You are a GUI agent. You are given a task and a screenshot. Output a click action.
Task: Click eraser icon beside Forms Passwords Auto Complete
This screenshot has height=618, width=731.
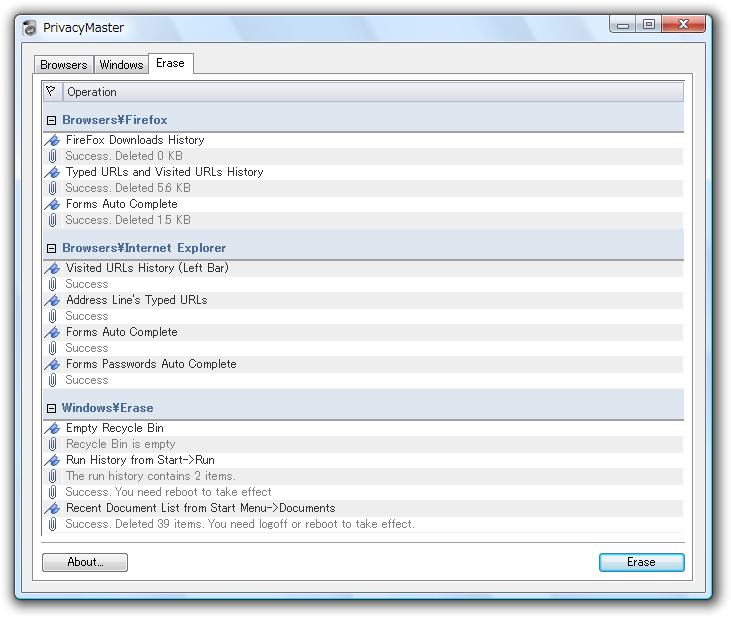(53, 364)
